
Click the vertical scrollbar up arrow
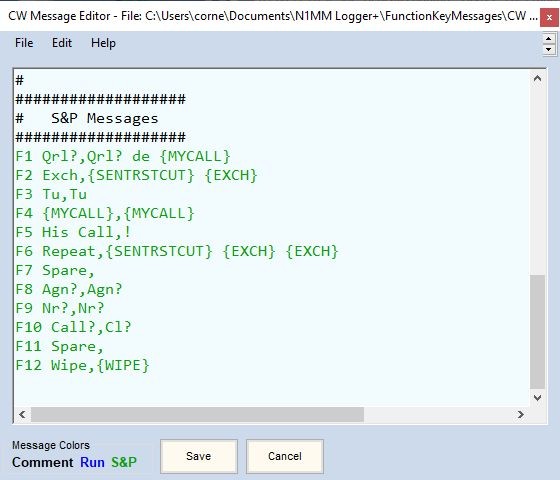(x=537, y=78)
